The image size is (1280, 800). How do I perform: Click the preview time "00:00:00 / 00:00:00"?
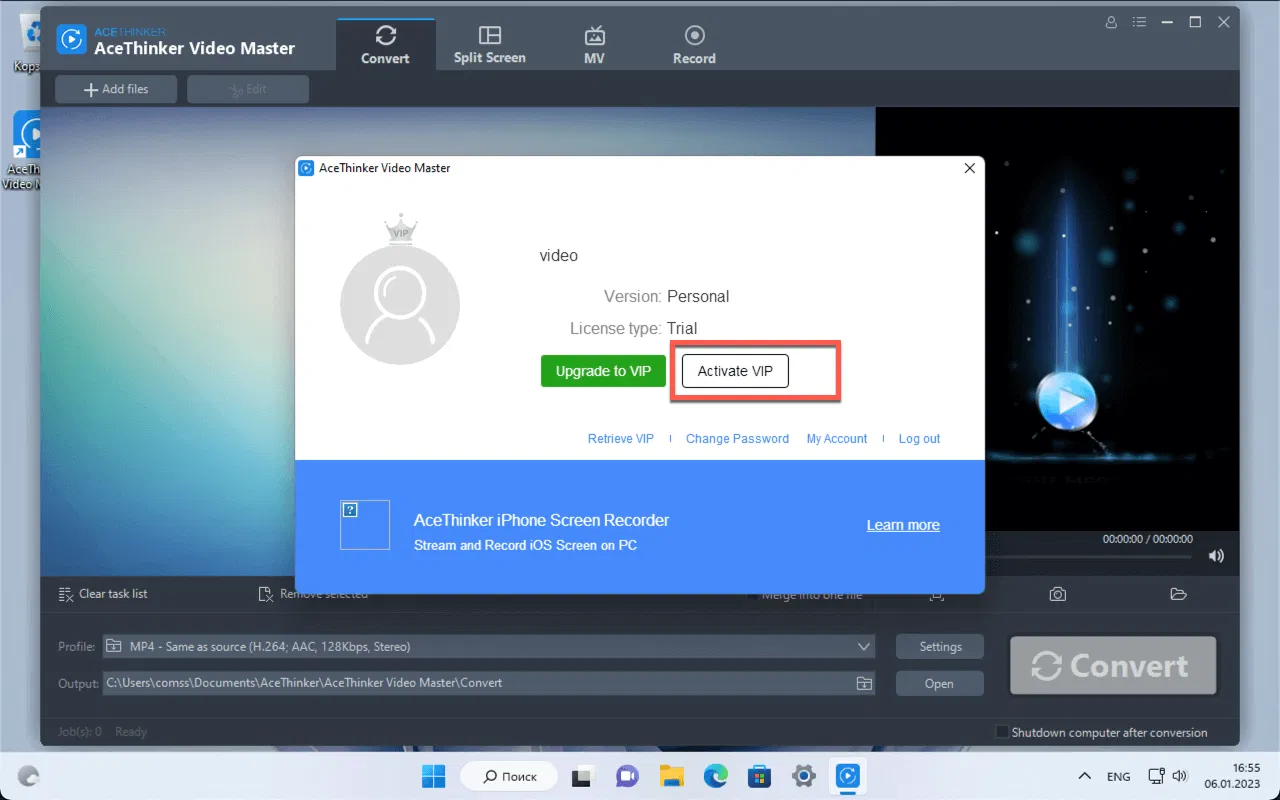[1148, 539]
